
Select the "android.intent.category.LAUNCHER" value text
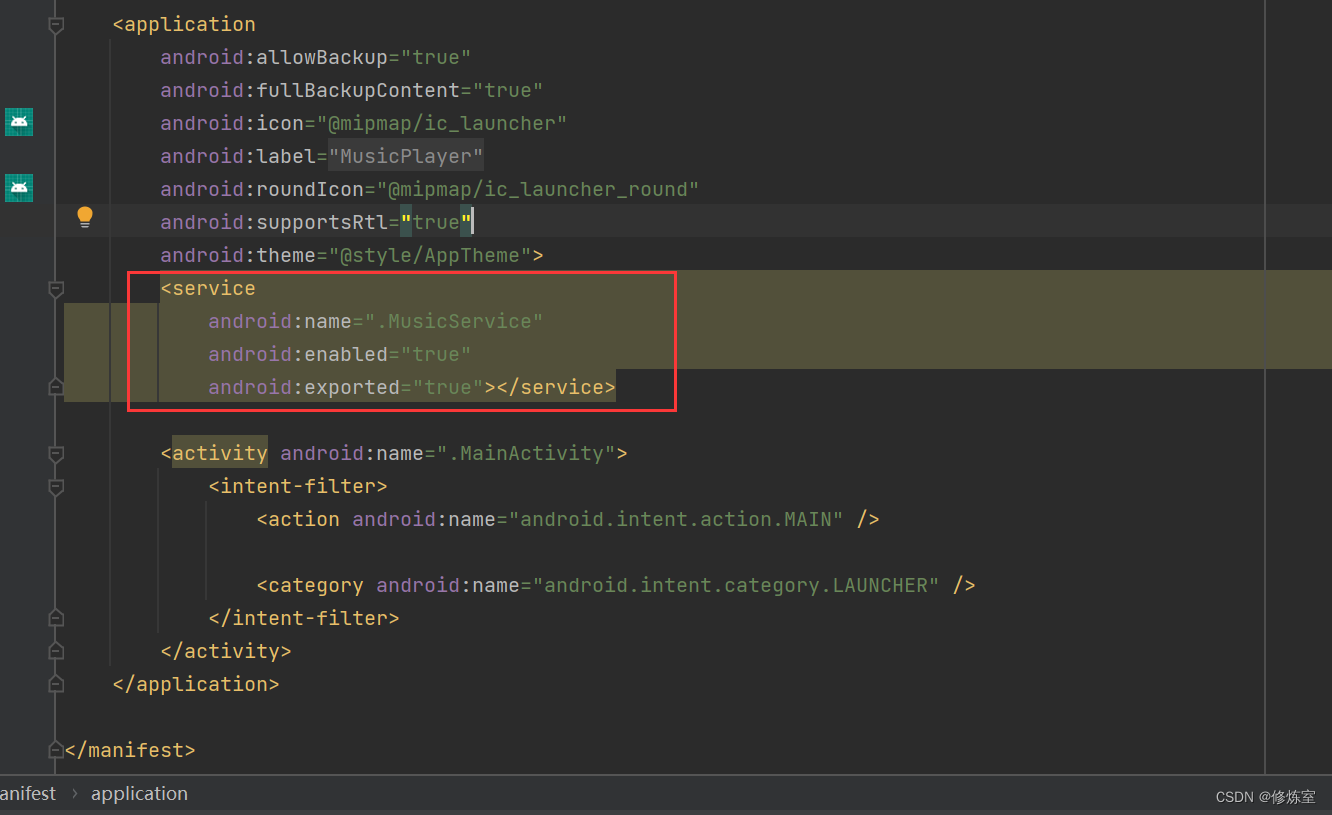[x=737, y=585]
